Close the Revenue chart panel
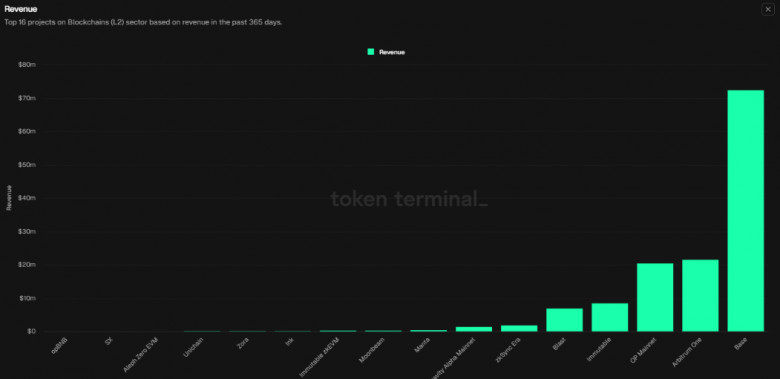The height and width of the screenshot is (379, 780). [x=768, y=9]
